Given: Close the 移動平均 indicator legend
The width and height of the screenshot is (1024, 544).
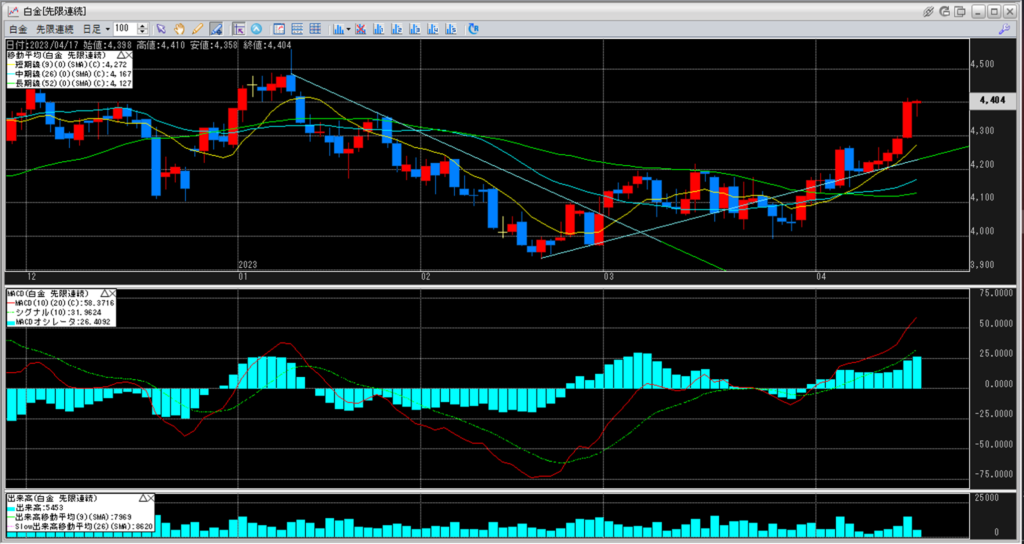Looking at the screenshot, I should [129, 56].
